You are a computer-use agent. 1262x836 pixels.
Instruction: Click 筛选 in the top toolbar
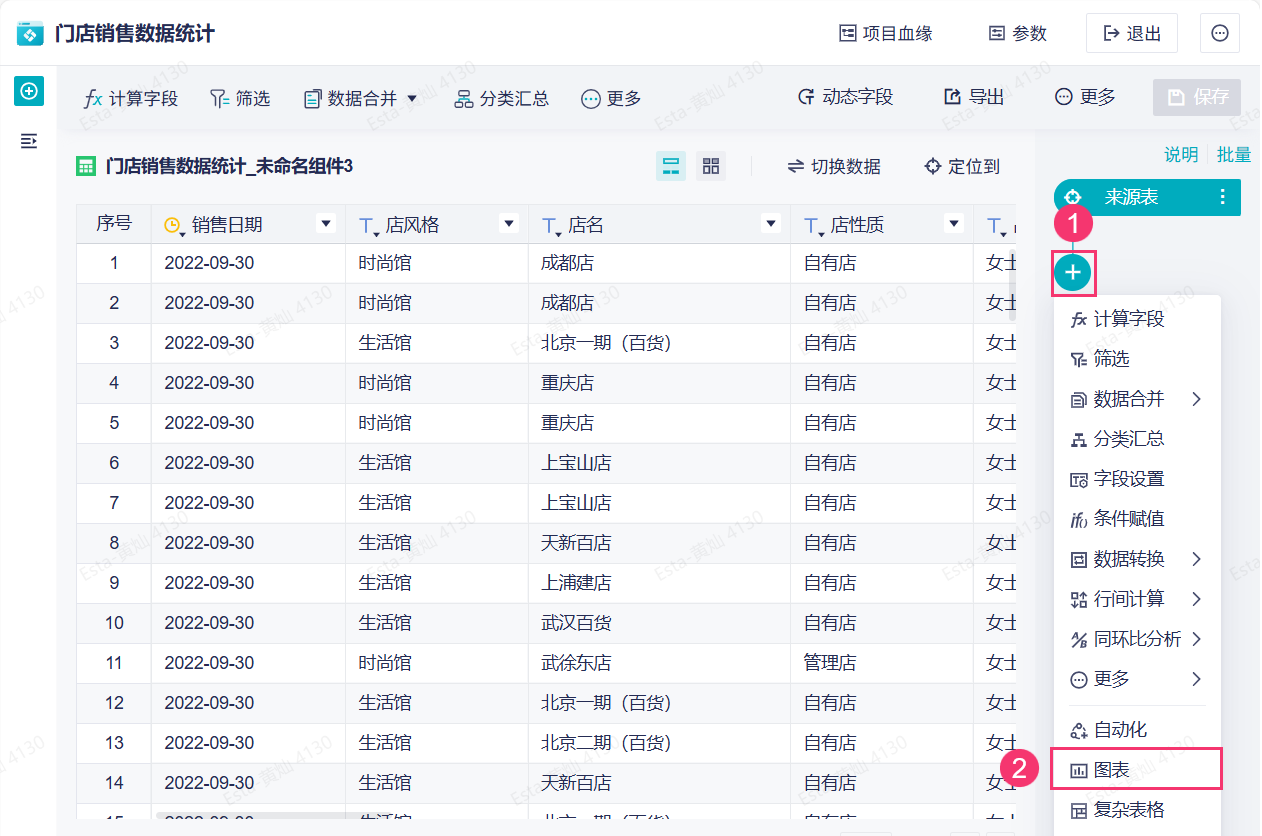240,98
